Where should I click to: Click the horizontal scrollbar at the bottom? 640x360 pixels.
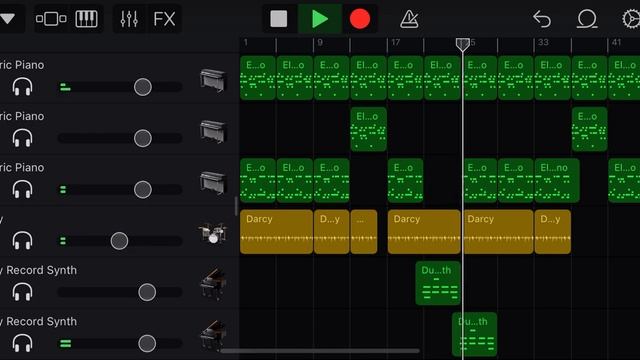(x=320, y=351)
